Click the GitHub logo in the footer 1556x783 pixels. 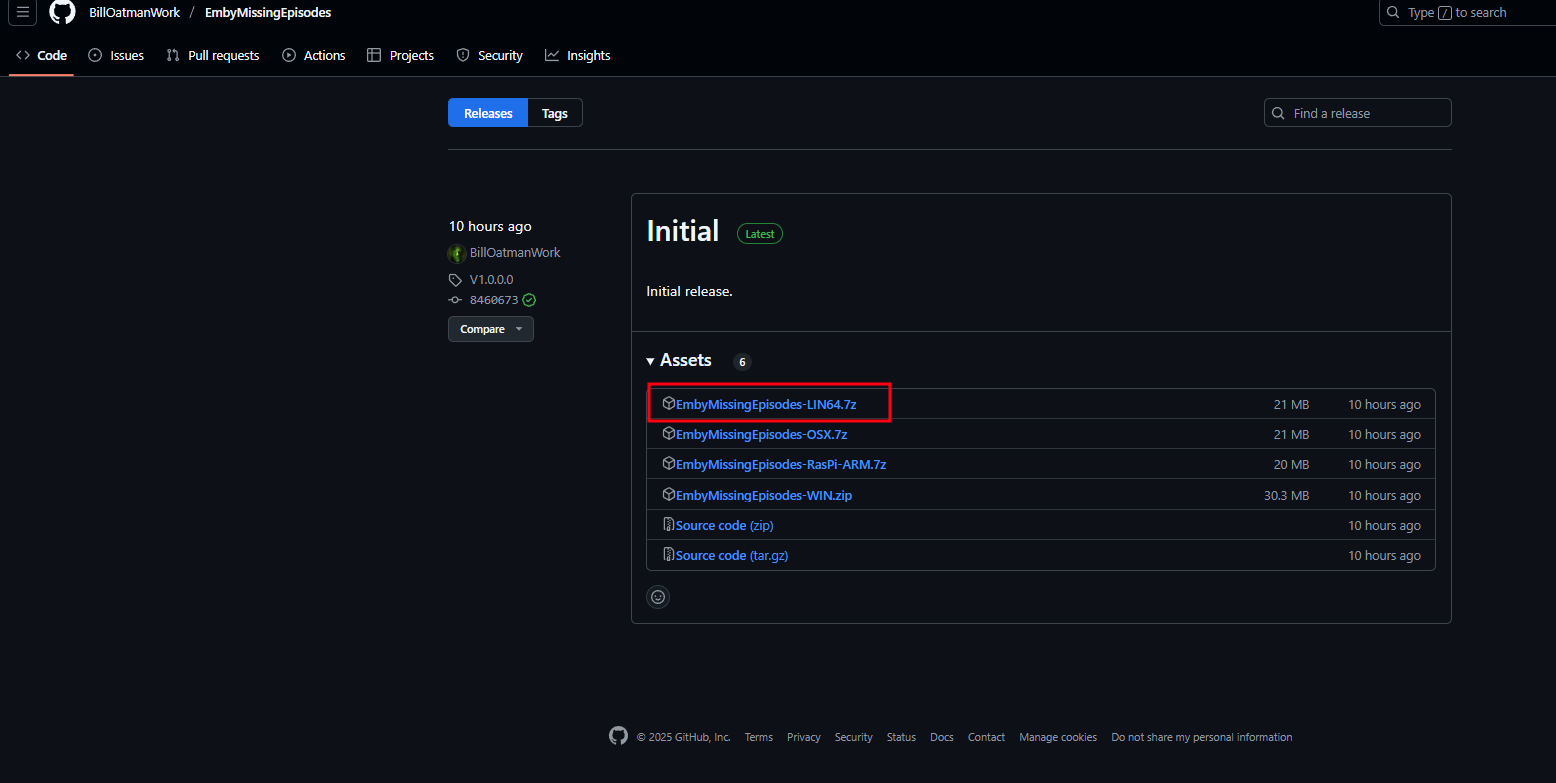pyautogui.click(x=618, y=736)
